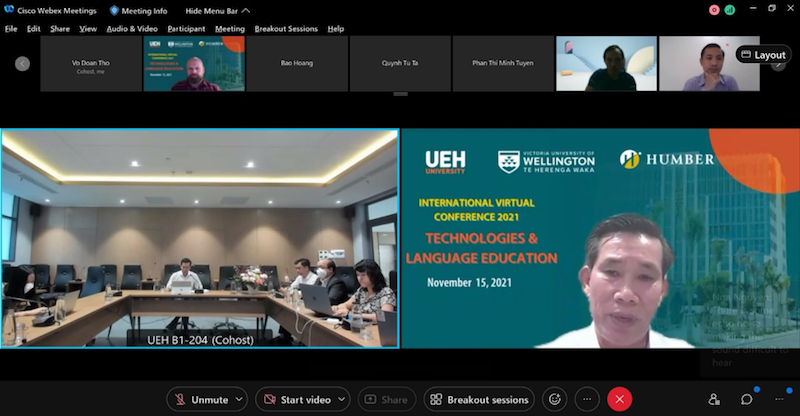Select thumbnail of man with stairs background

[606, 64]
